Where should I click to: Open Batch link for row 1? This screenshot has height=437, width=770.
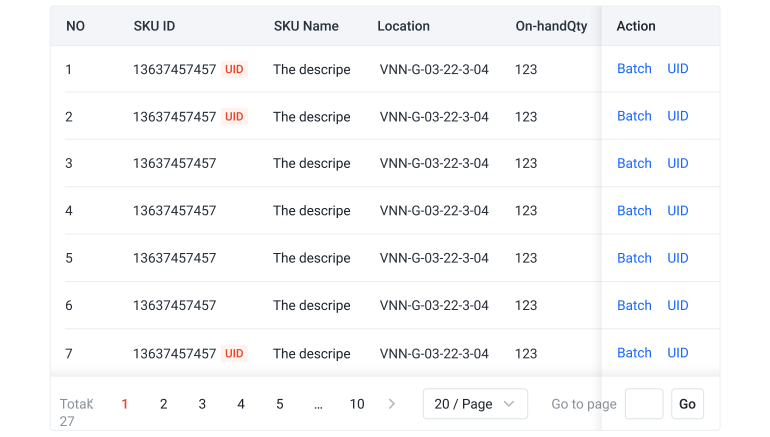634,69
